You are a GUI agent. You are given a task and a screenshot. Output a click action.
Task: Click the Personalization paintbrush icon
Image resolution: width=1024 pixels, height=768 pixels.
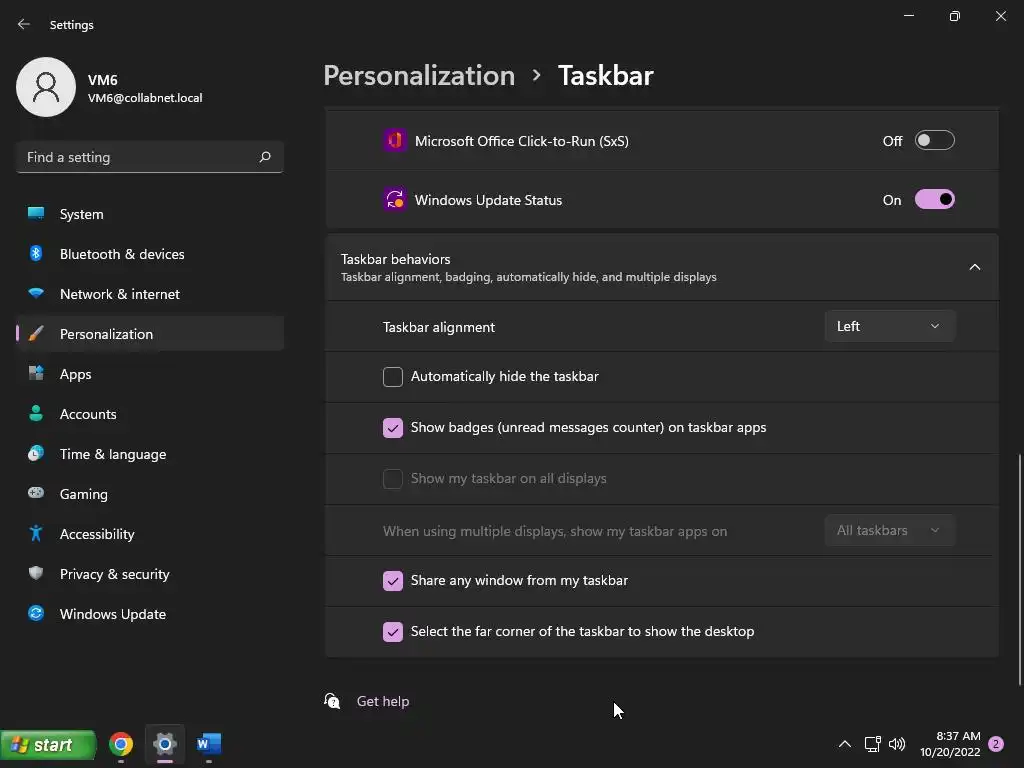pos(36,334)
